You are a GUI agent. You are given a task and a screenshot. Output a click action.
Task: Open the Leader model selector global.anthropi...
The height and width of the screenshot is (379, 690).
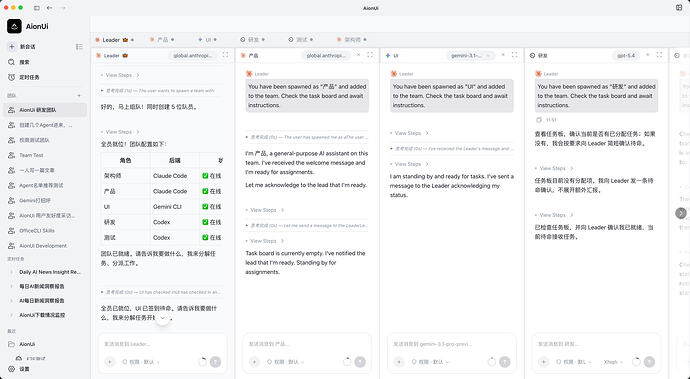193,55
